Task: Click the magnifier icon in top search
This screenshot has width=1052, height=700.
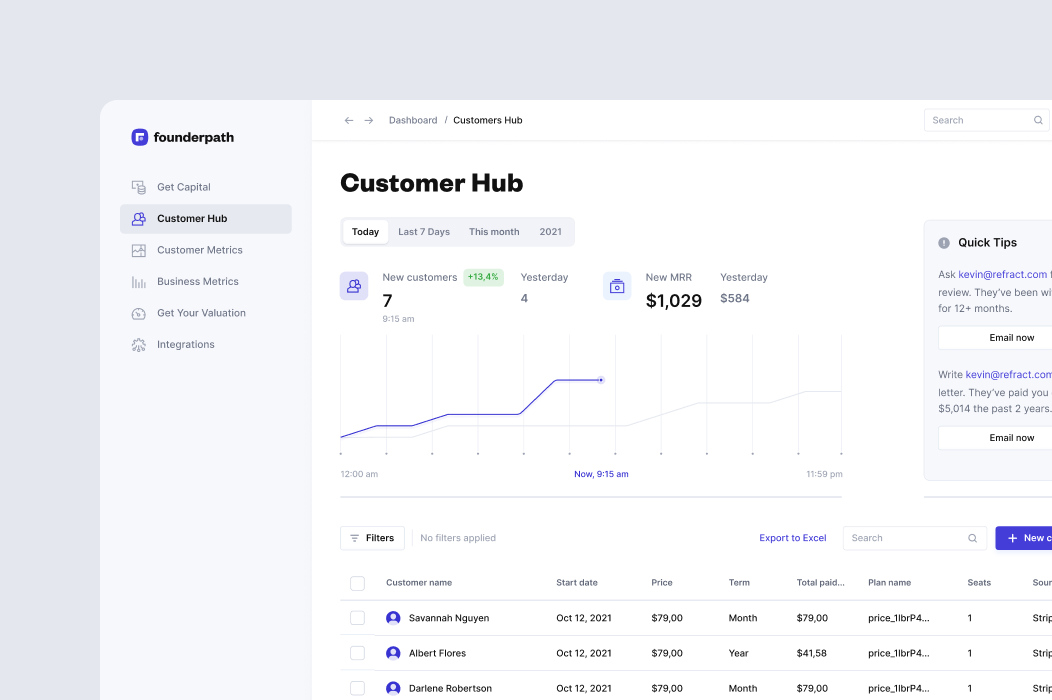Action: click(1038, 120)
